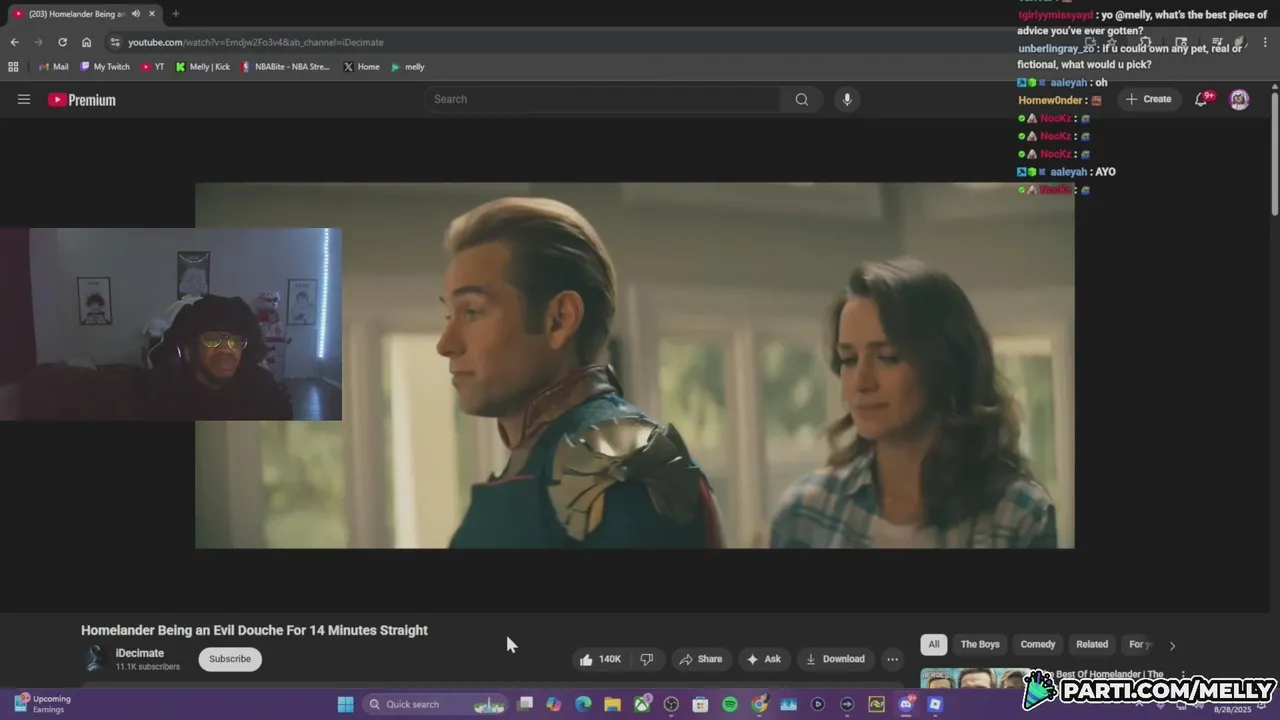The width and height of the screenshot is (1280, 720).
Task: Open the YT bookmark
Action: [x=153, y=67]
